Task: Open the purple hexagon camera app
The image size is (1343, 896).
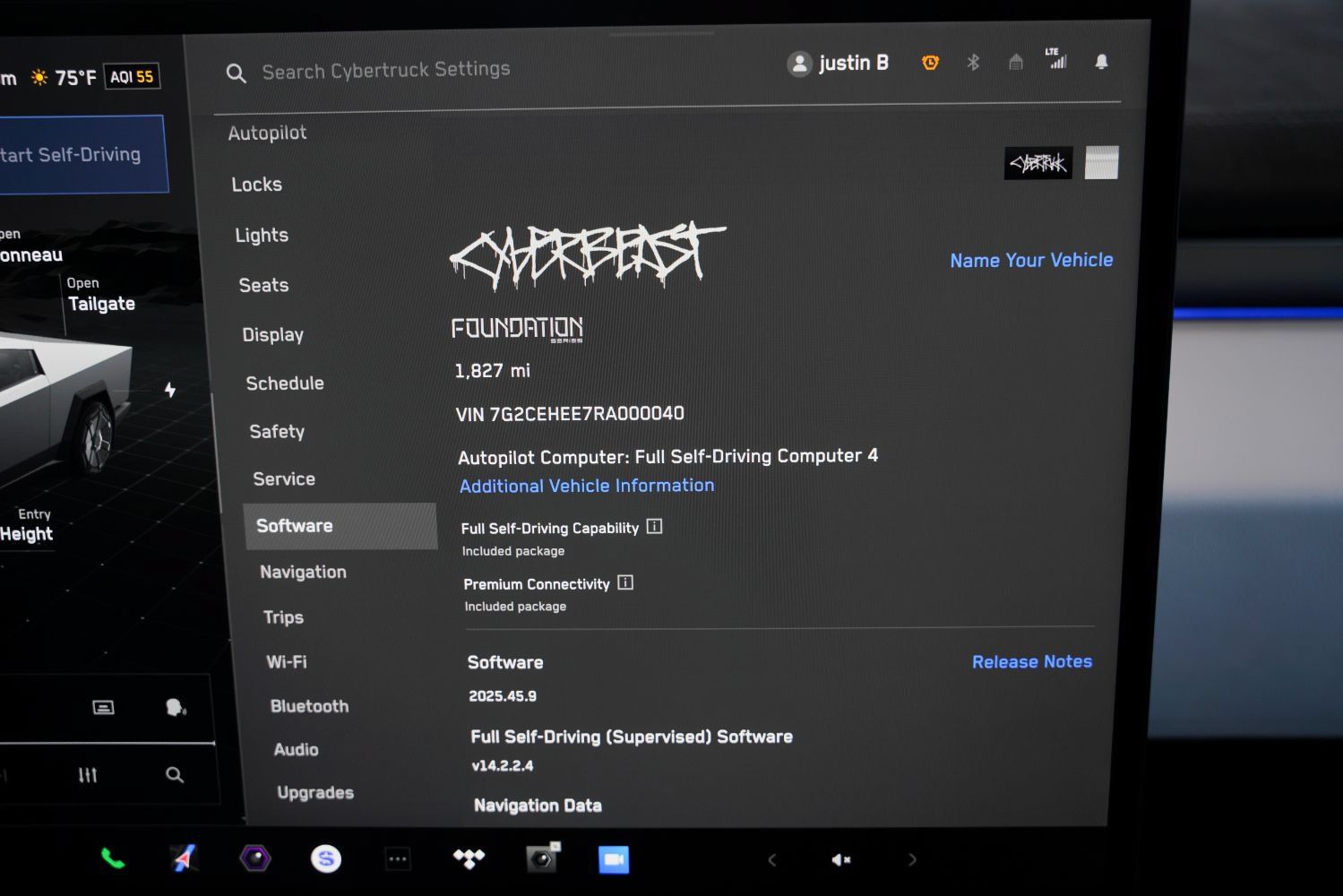Action: [255, 858]
